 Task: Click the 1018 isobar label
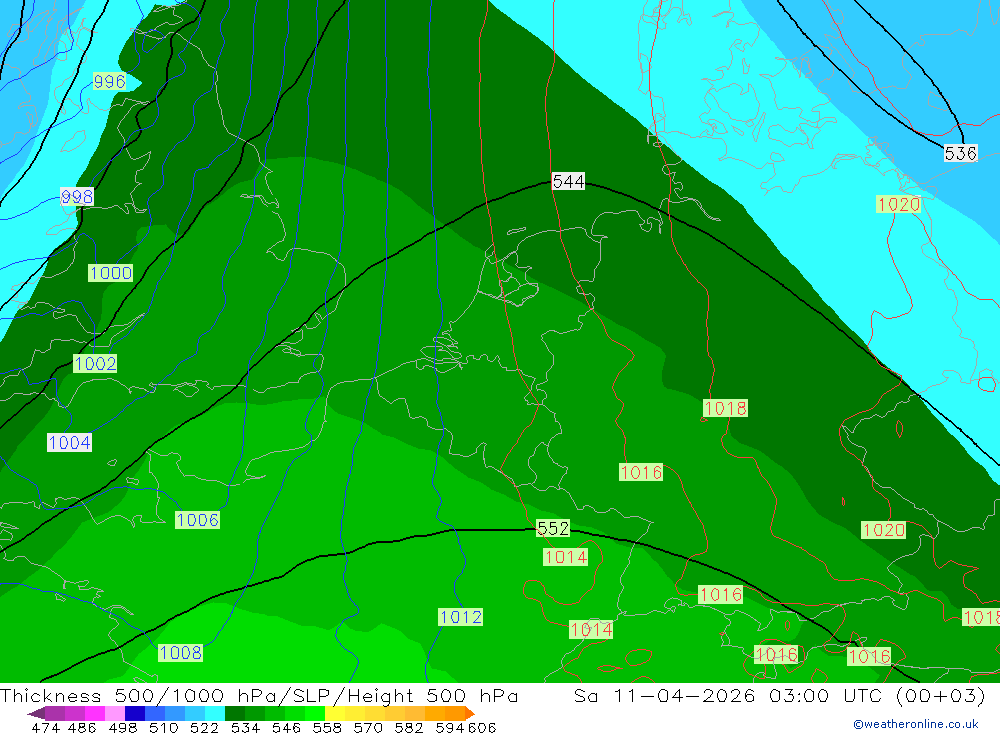(725, 408)
